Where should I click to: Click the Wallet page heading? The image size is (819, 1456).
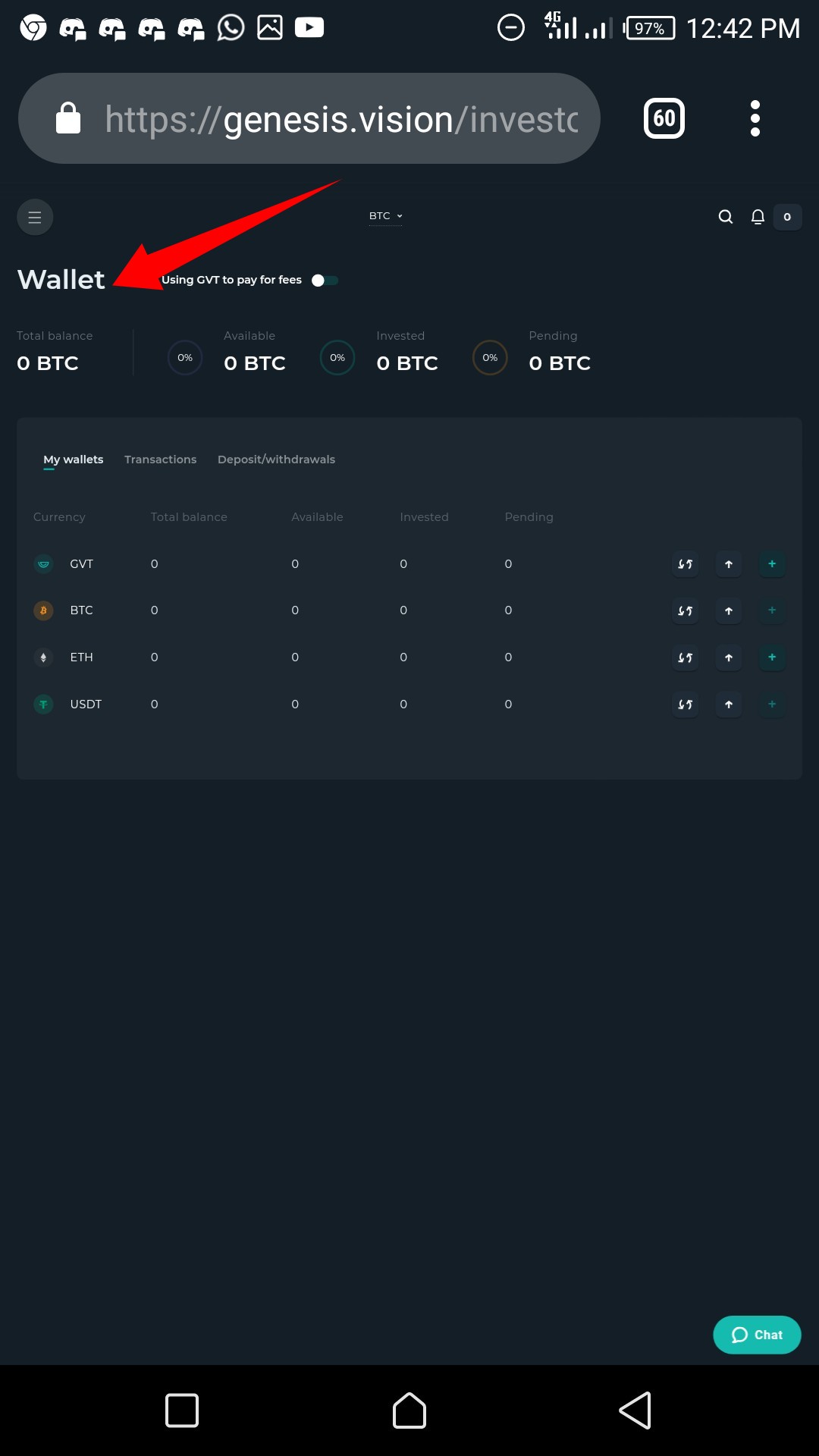tap(61, 280)
